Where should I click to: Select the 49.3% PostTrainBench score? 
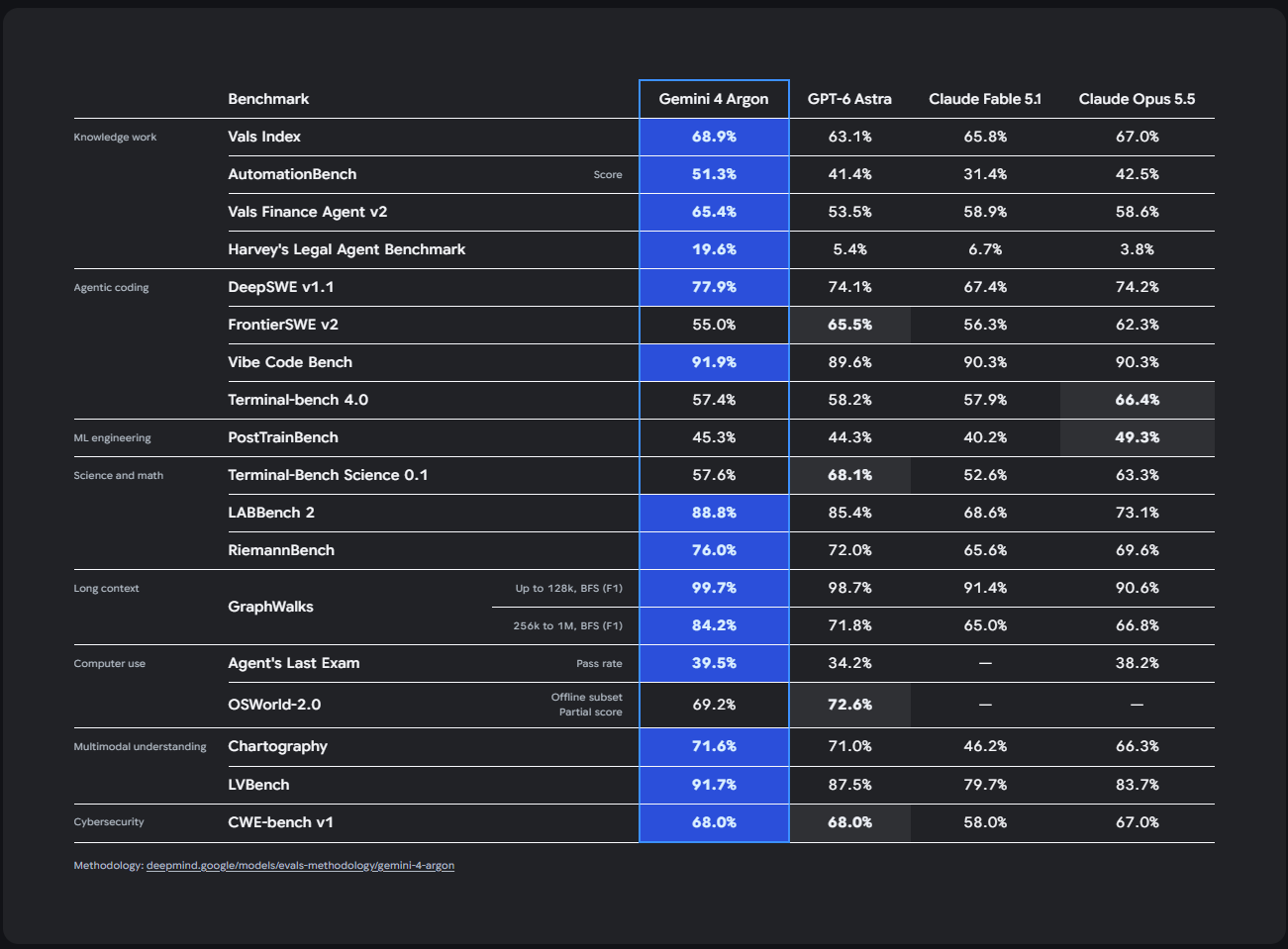click(x=1137, y=437)
